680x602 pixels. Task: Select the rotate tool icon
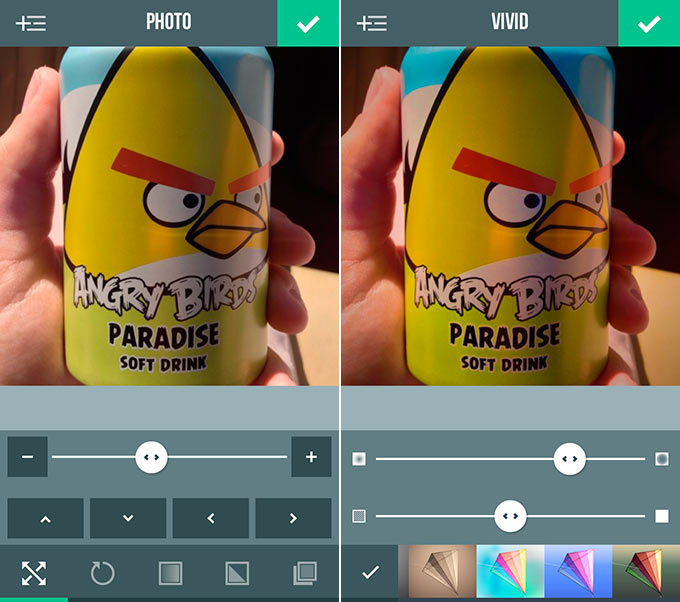(x=102, y=573)
